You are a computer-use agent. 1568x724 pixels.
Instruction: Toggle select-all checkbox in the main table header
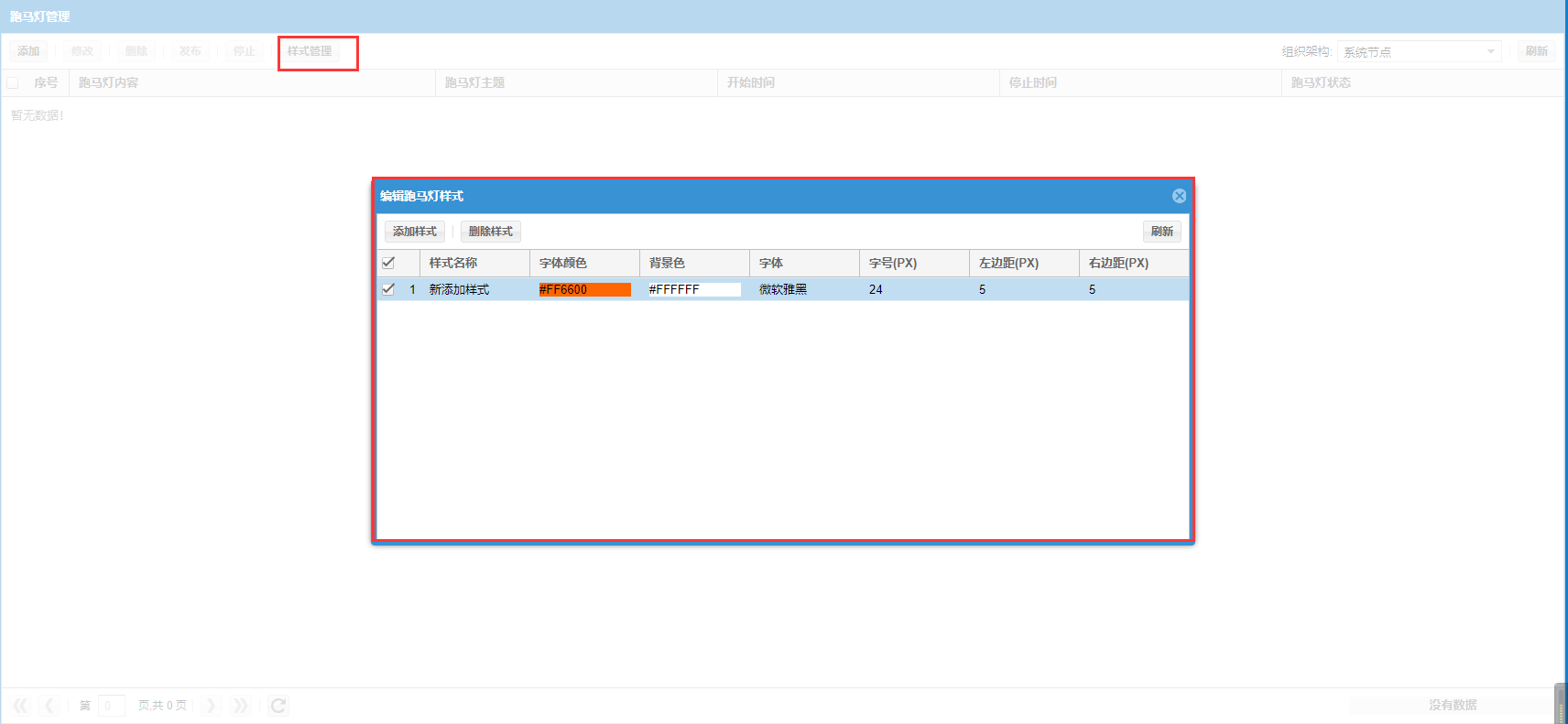coord(13,82)
